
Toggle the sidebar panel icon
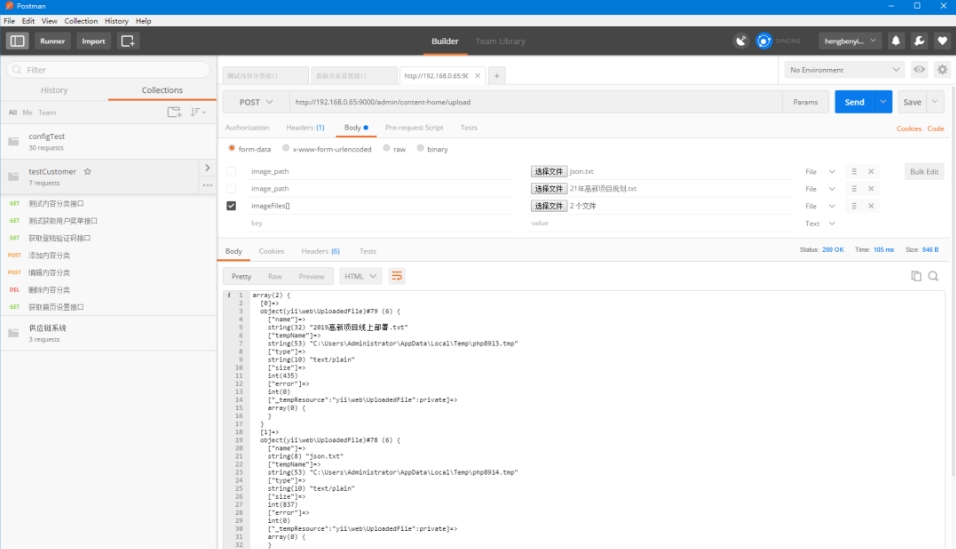17,41
